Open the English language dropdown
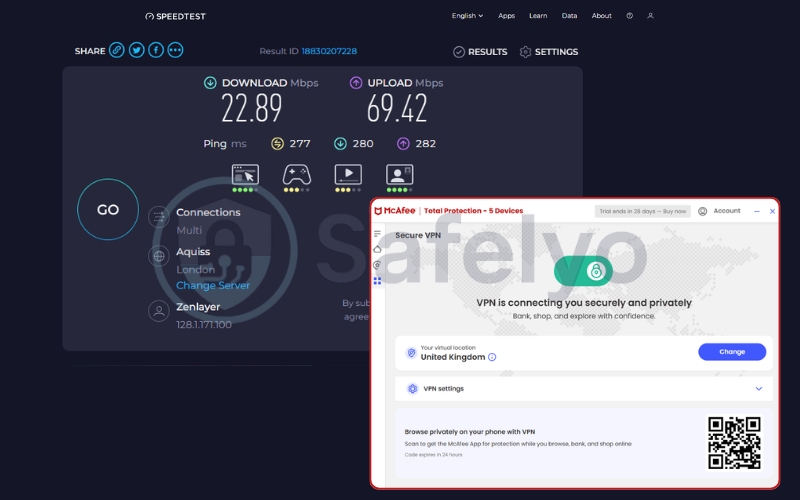 pos(467,16)
